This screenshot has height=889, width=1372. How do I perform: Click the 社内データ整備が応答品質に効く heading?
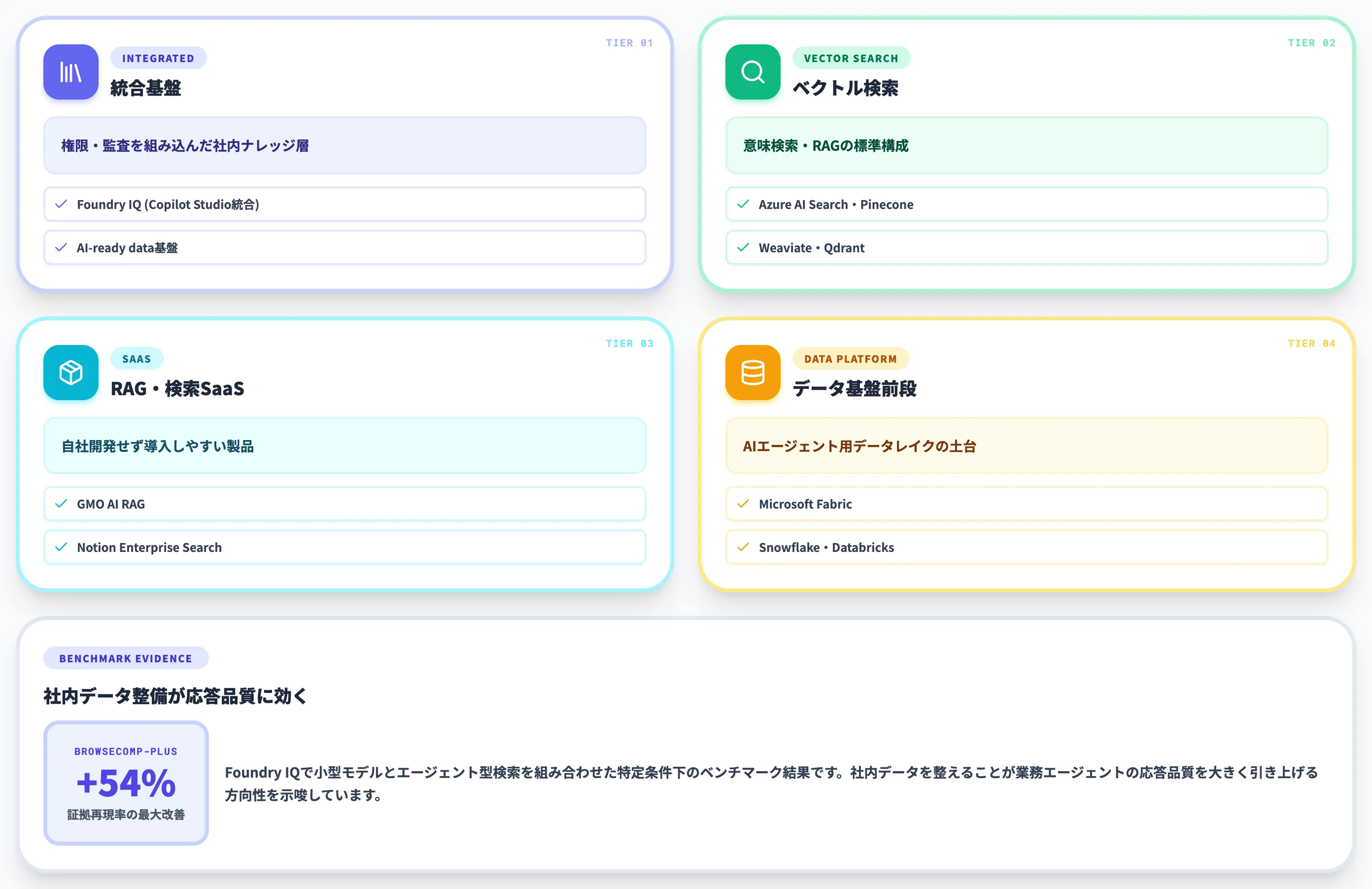pyautogui.click(x=176, y=696)
